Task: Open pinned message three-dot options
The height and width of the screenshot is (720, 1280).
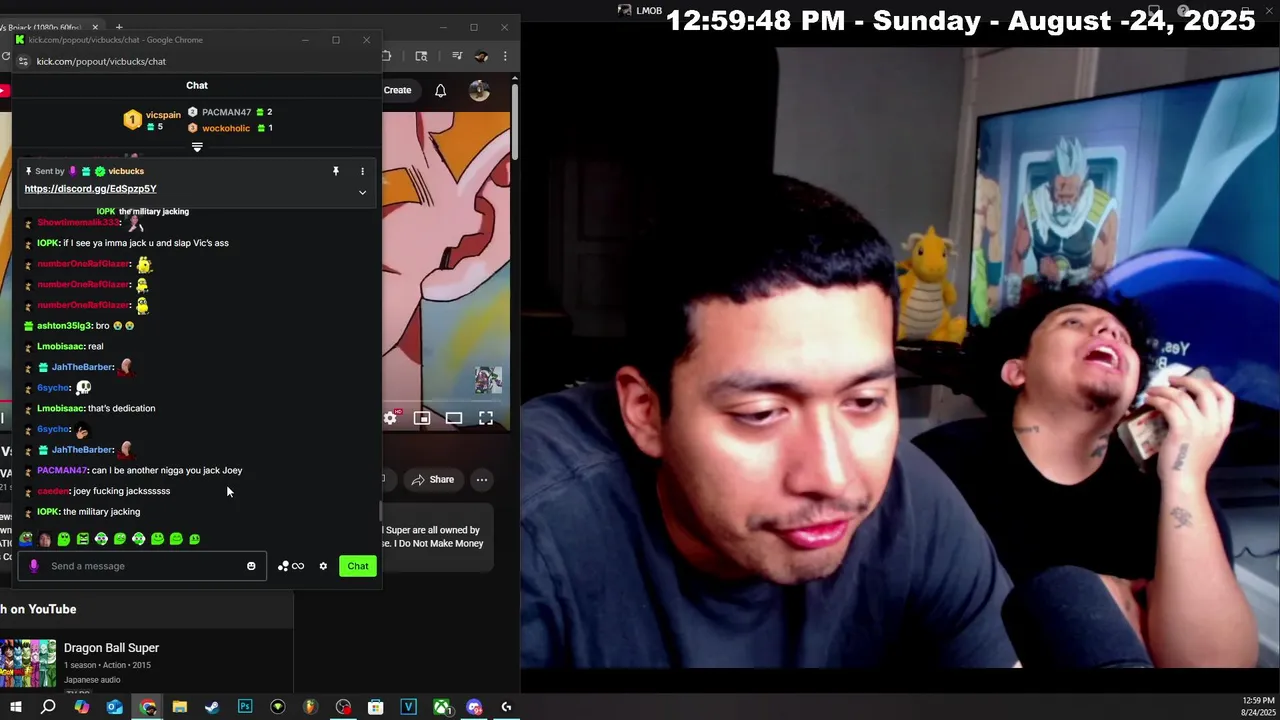Action: tap(362, 172)
